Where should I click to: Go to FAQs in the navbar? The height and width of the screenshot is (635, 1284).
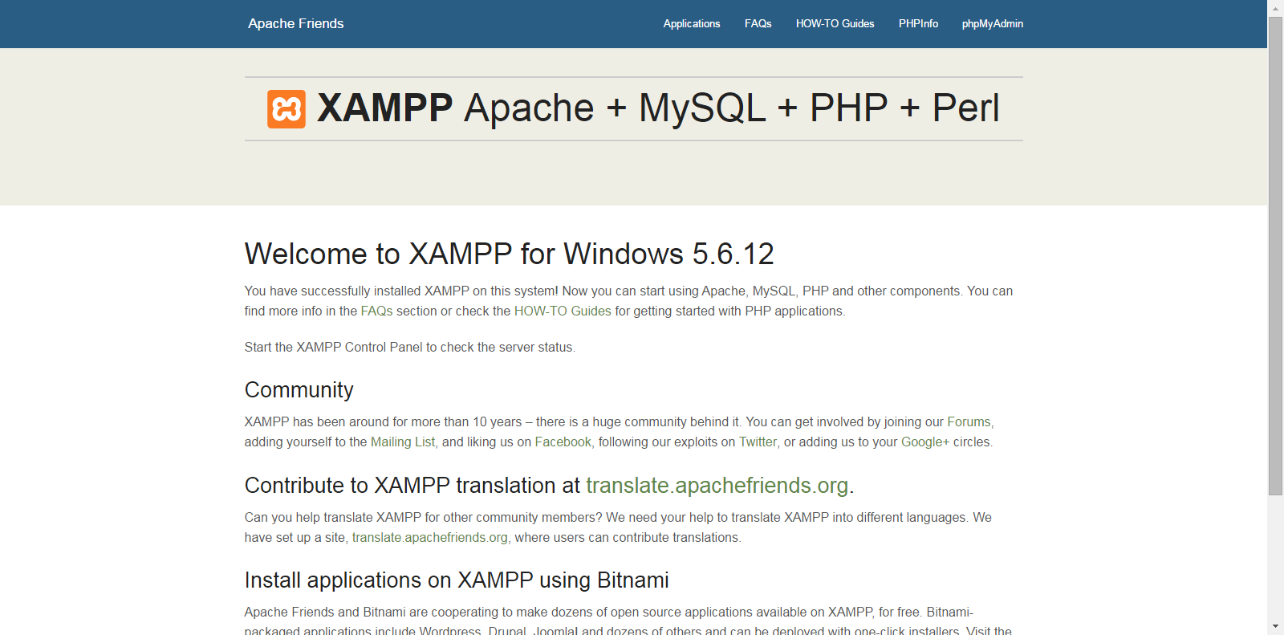pos(758,24)
